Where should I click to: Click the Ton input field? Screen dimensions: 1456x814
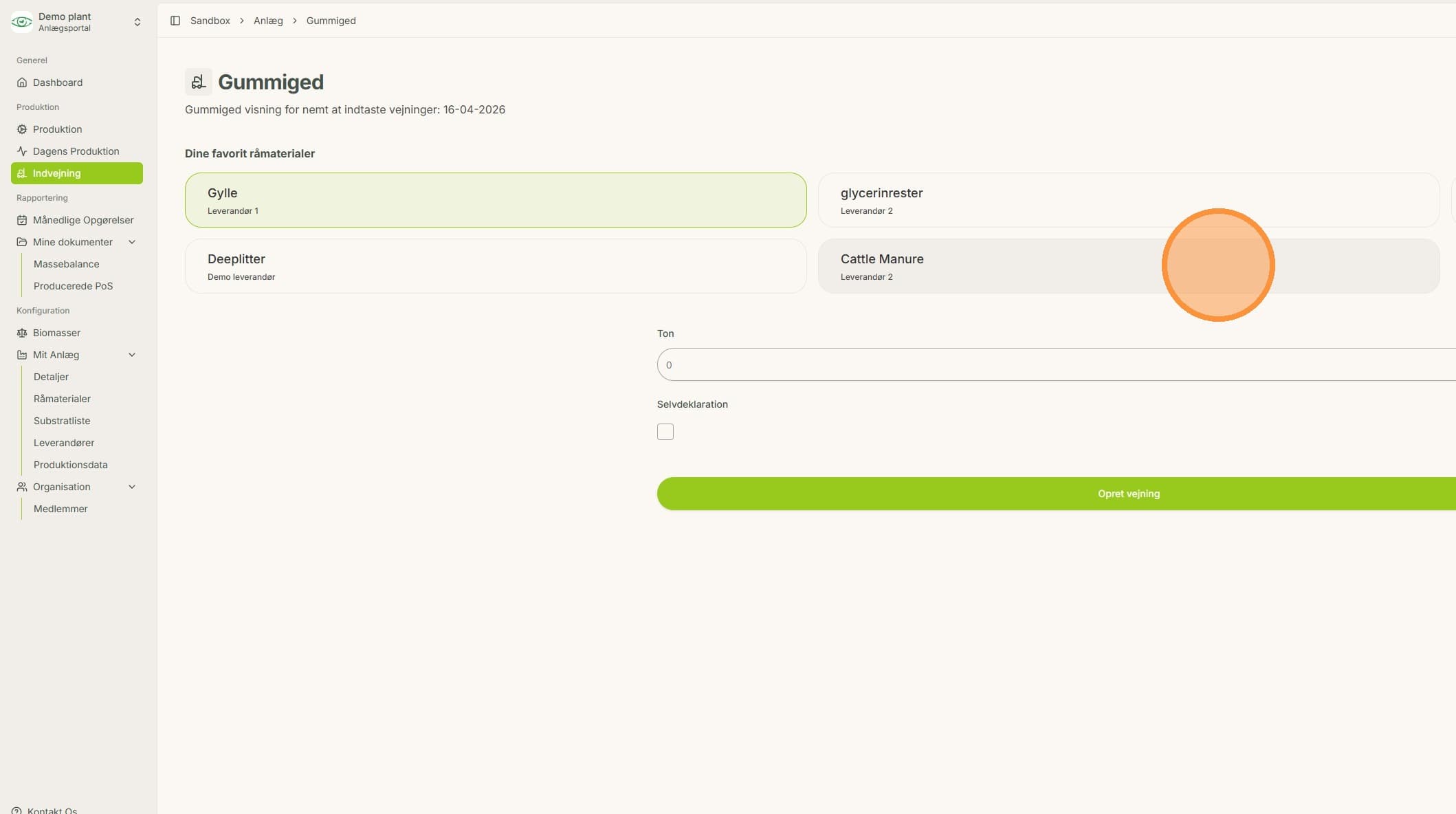click(1057, 364)
